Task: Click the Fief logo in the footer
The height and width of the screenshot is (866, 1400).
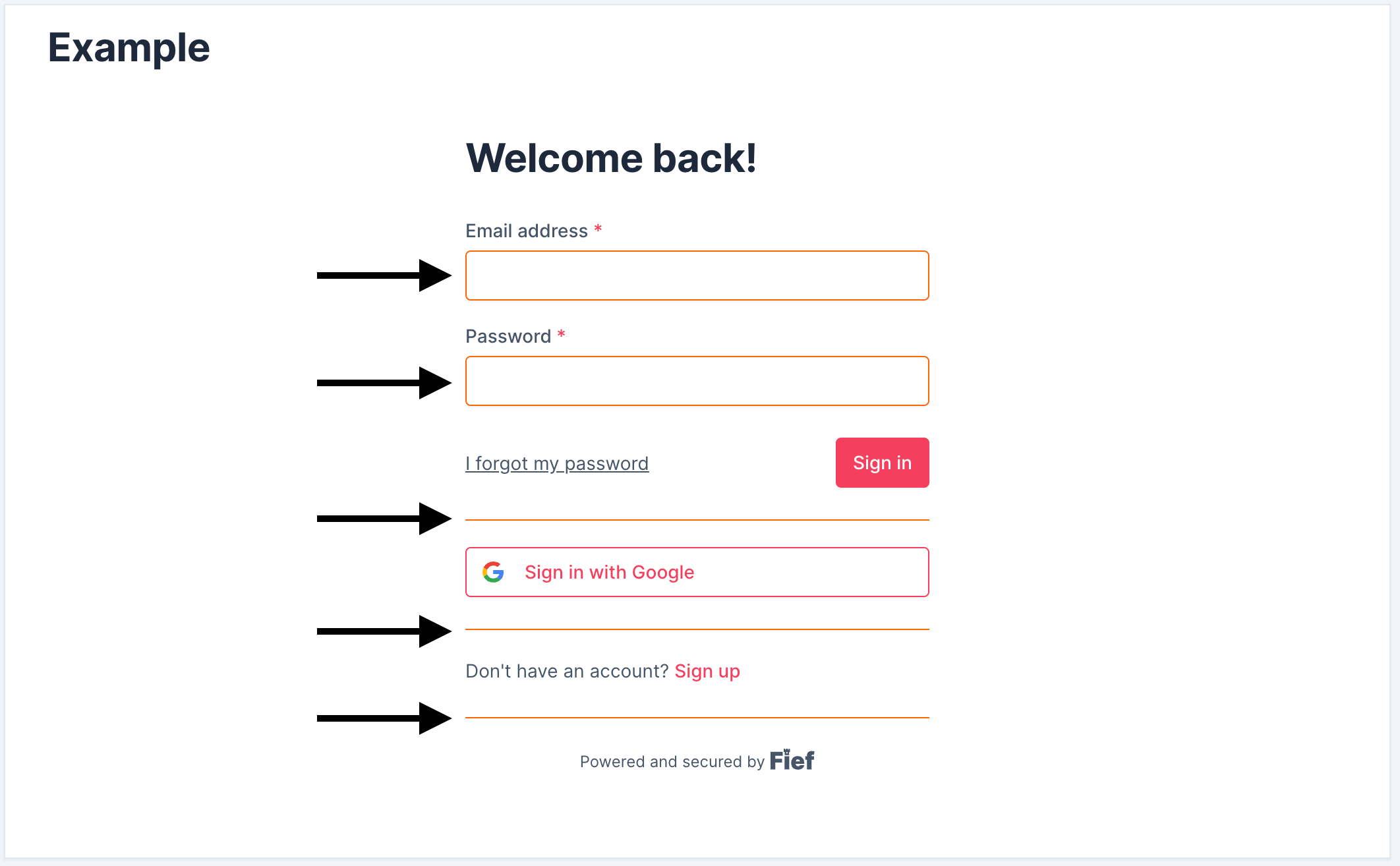Action: [x=792, y=761]
